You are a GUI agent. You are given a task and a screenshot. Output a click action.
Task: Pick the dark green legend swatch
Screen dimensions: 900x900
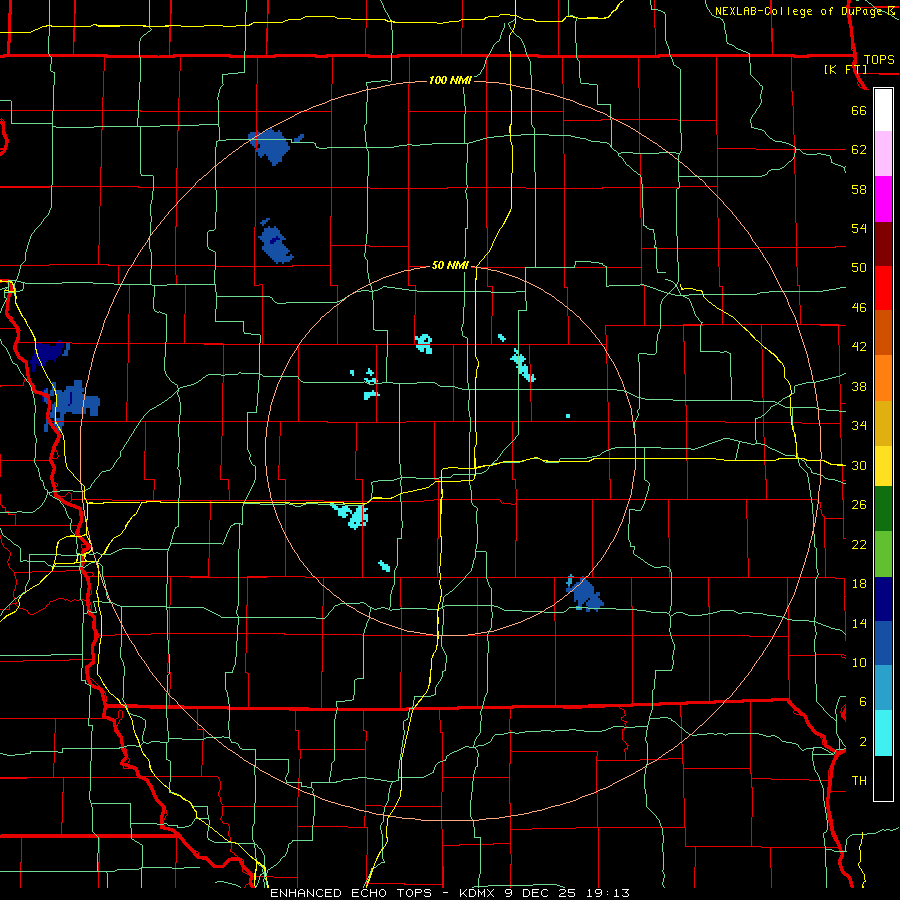click(883, 509)
